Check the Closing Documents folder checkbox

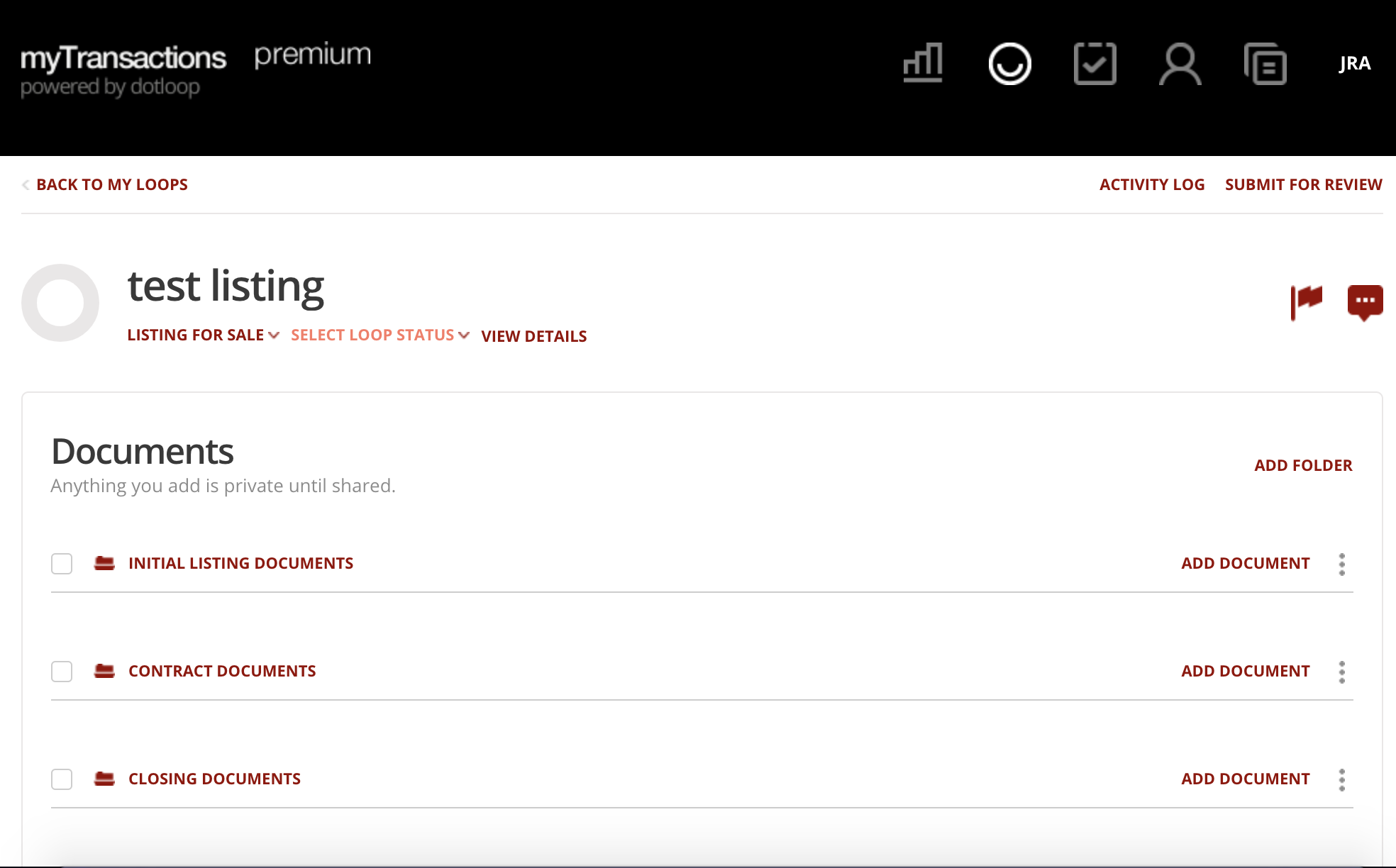click(x=62, y=779)
